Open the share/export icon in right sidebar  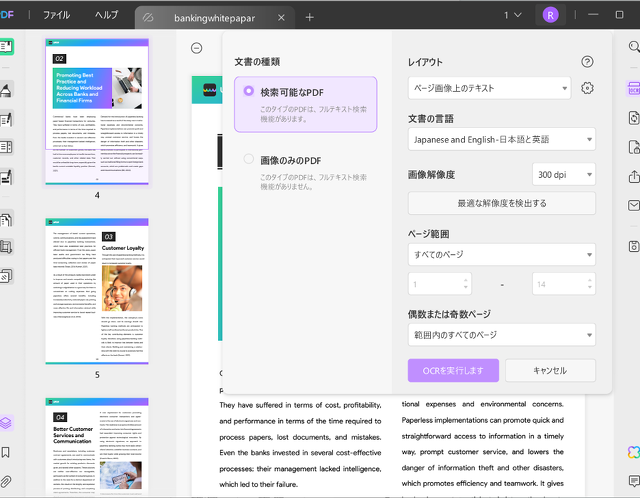coord(632,177)
